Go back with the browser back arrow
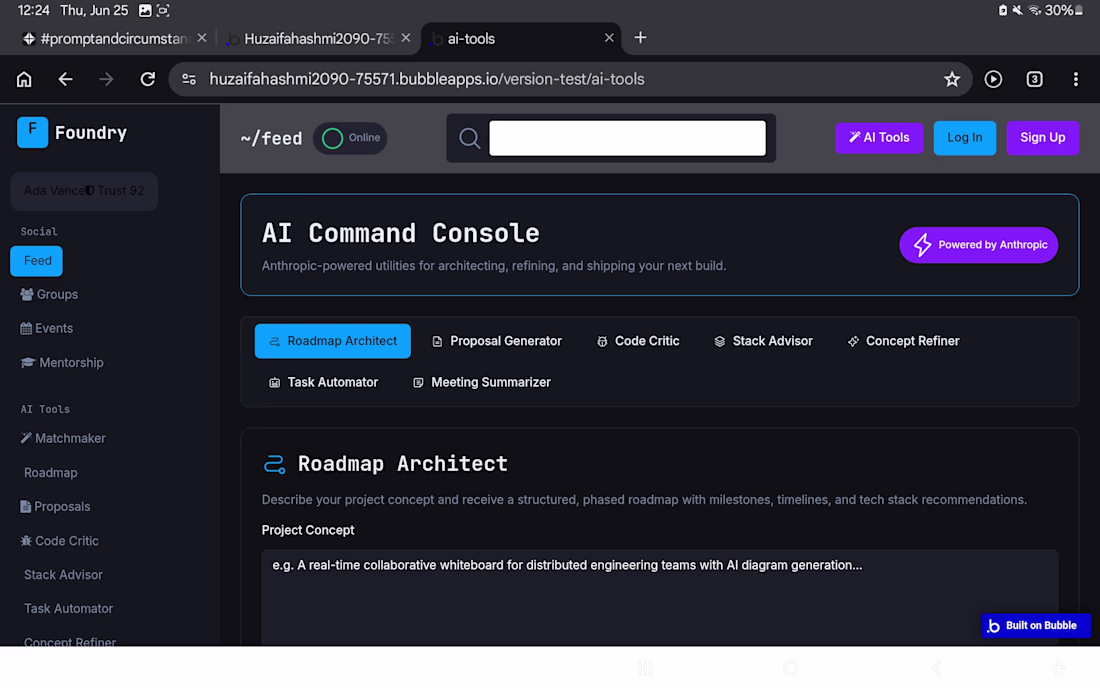The image size is (1100, 688). [x=65, y=79]
